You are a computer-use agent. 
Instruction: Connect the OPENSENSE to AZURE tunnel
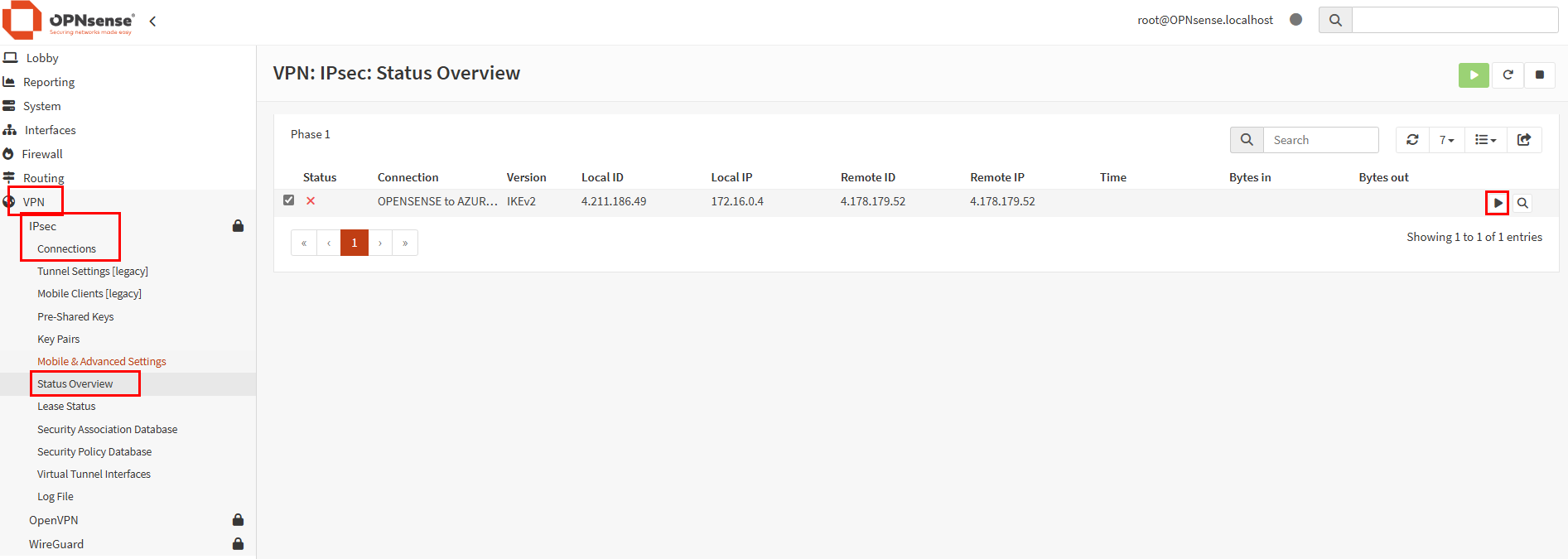pyautogui.click(x=1497, y=203)
